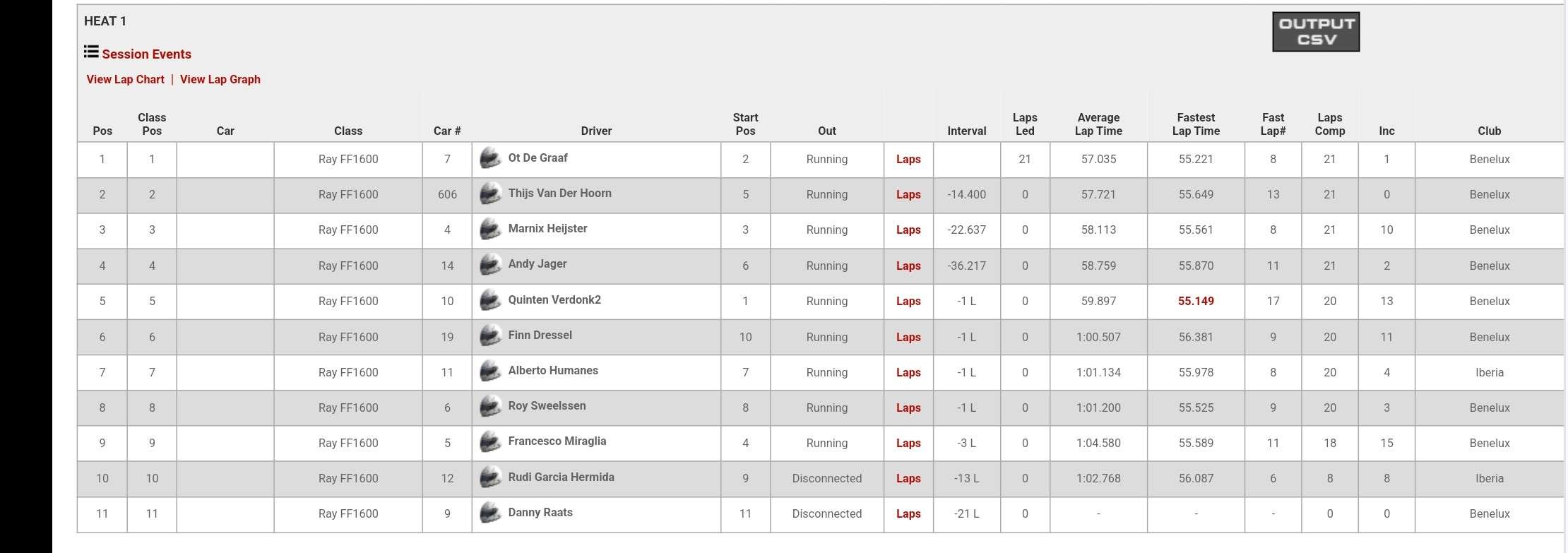Select driver name Alberto Humanes
The image size is (1568, 553).
pyautogui.click(x=553, y=371)
